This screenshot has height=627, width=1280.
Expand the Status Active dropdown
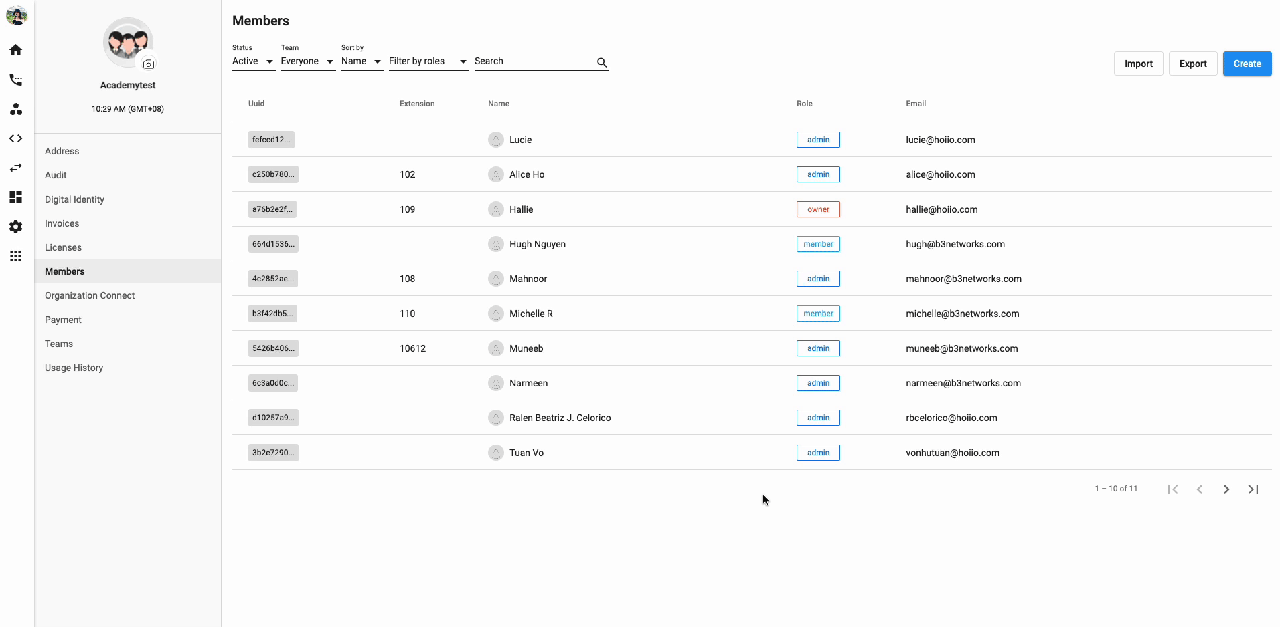pyautogui.click(x=254, y=61)
